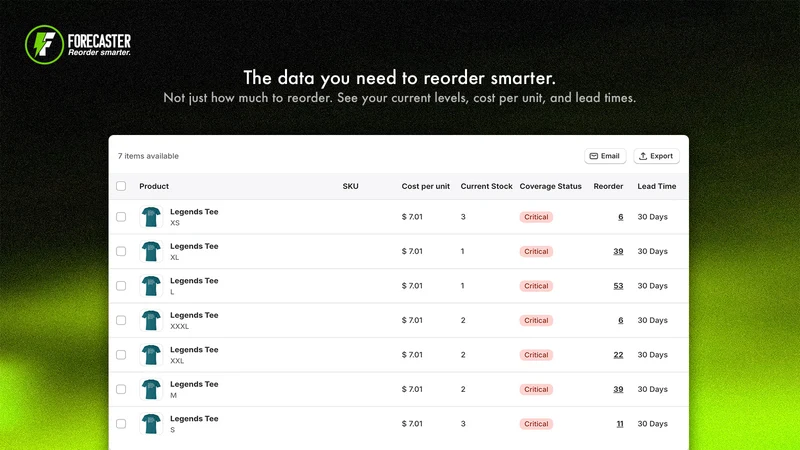800x450 pixels.
Task: Click Critical badge in XXXL row
Action: [x=536, y=320]
